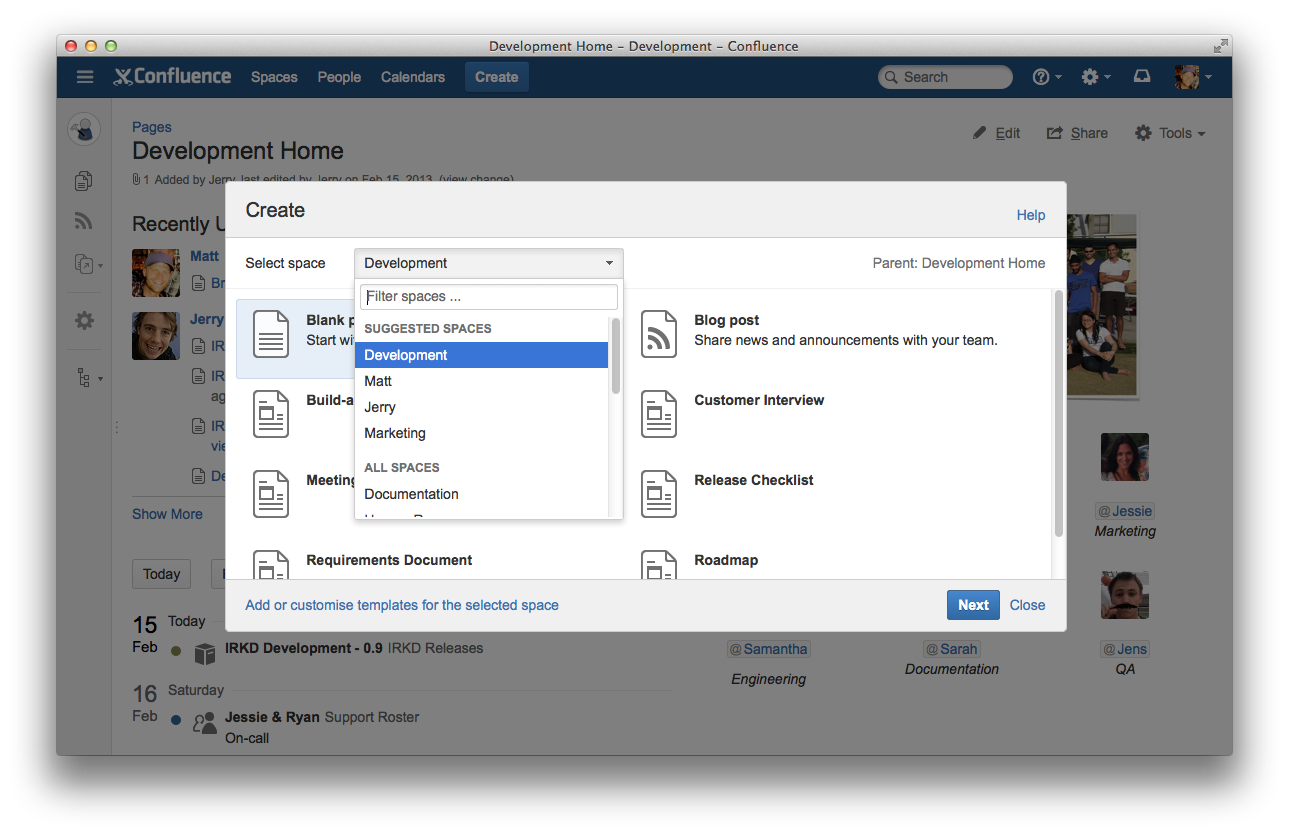Click the Show More link

(x=167, y=514)
